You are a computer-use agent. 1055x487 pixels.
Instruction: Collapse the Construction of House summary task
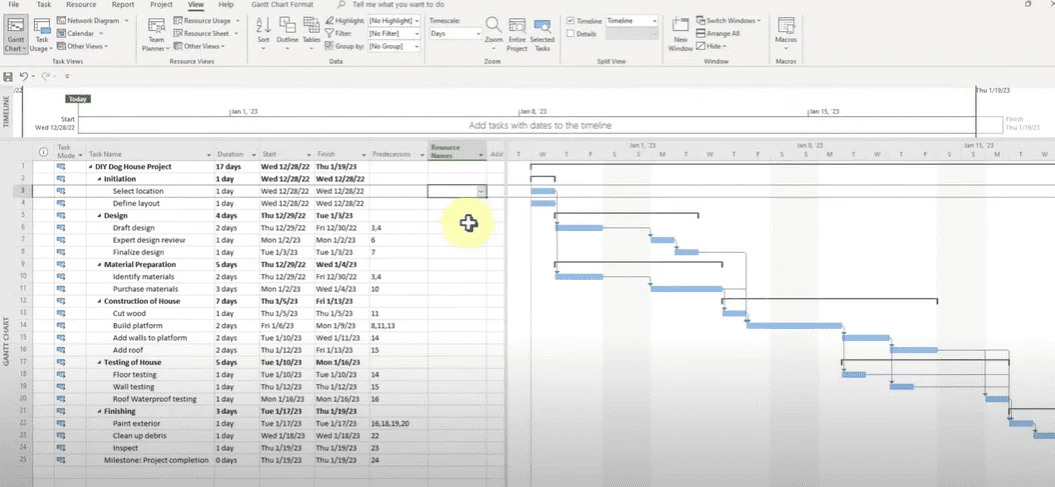click(x=100, y=301)
